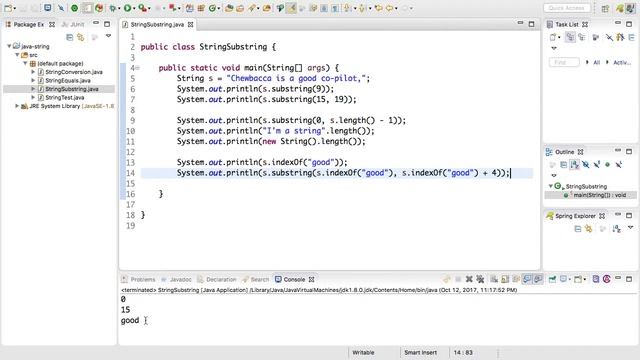Click the Find field in the Task List
Viewport: 640px width, 360px height.
tap(564, 62)
